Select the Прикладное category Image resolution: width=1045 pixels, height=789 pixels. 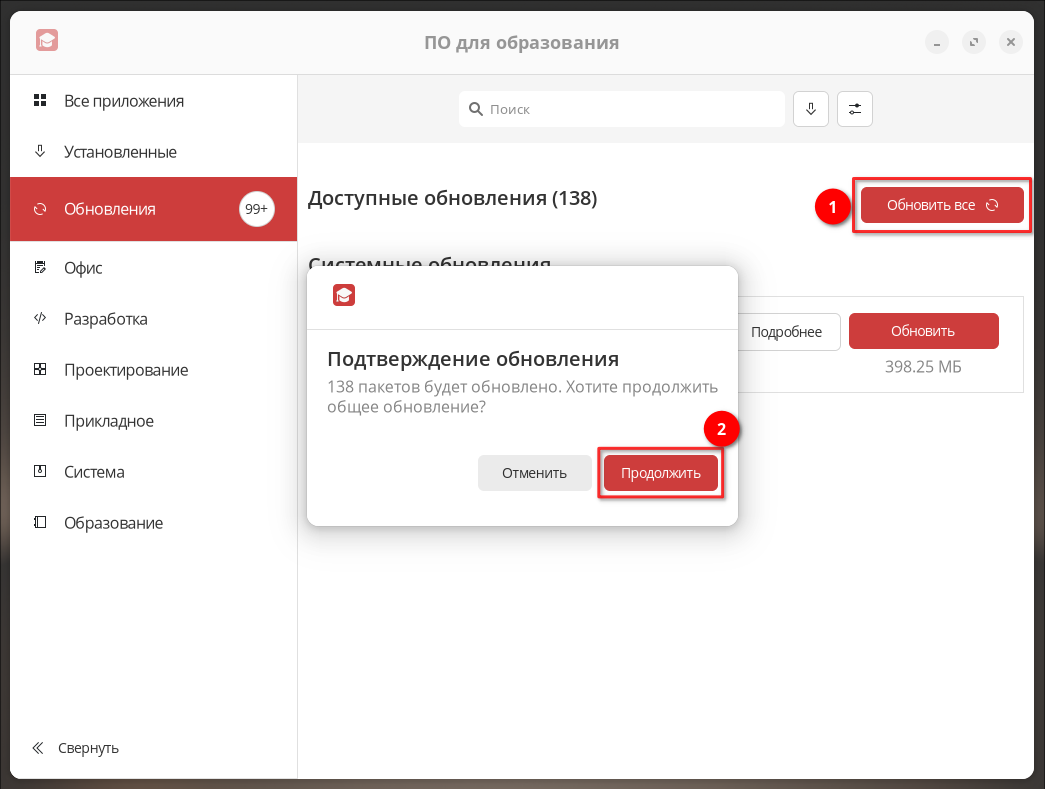pyautogui.click(x=109, y=421)
